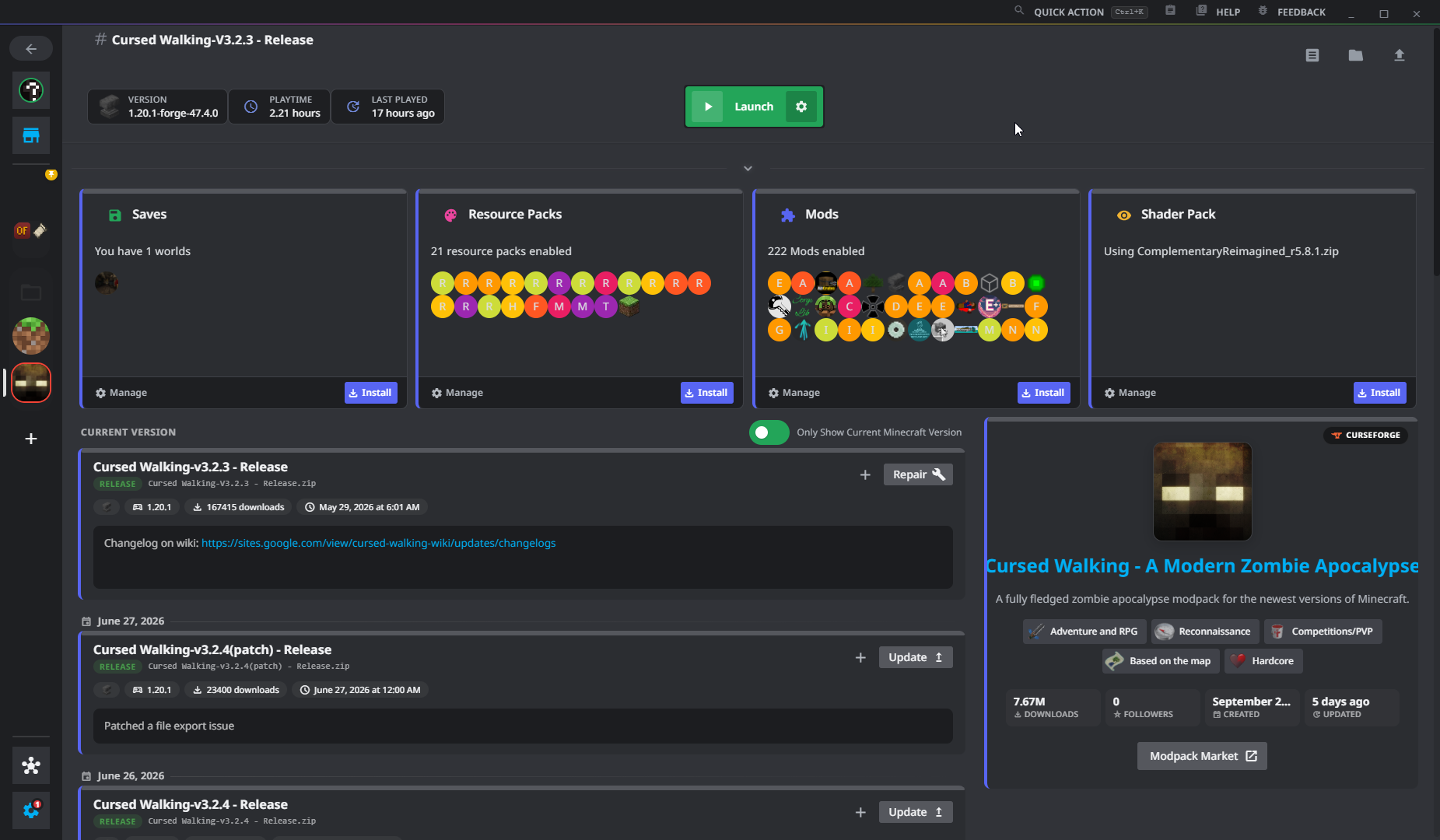Click the green glowing mod icon
The height and width of the screenshot is (840, 1440).
coord(1036,283)
